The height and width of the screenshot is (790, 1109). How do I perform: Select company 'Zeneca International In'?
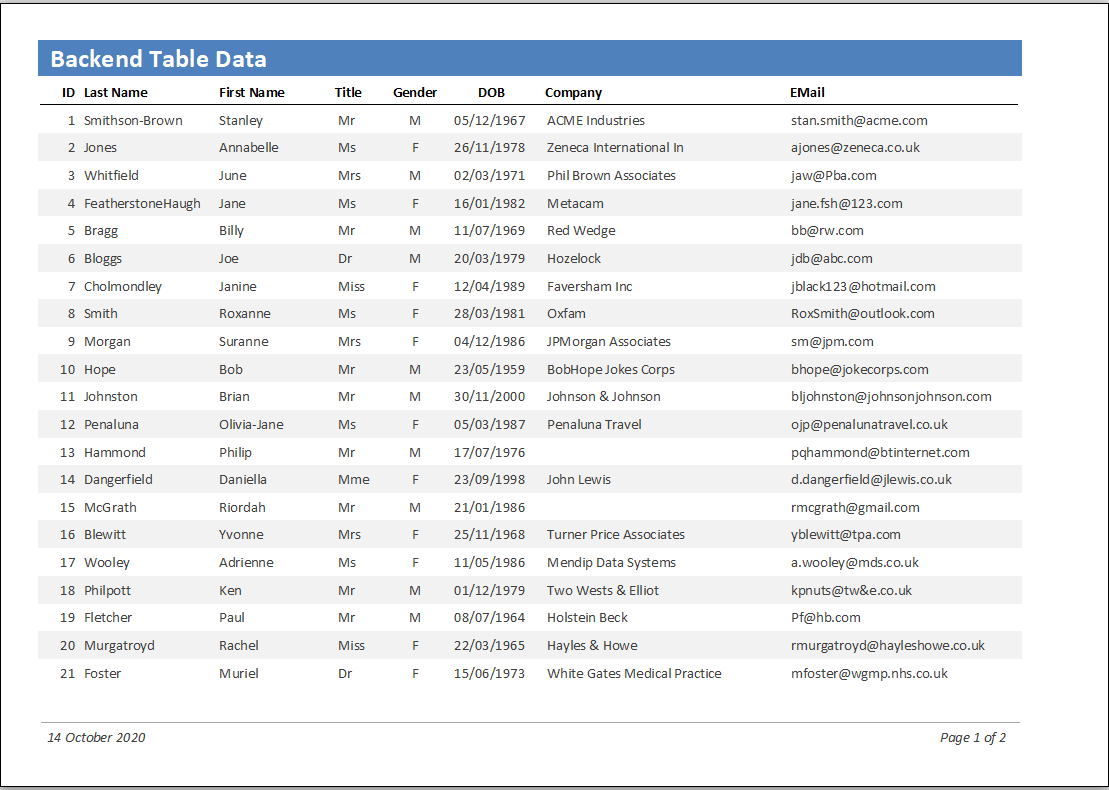pos(615,148)
